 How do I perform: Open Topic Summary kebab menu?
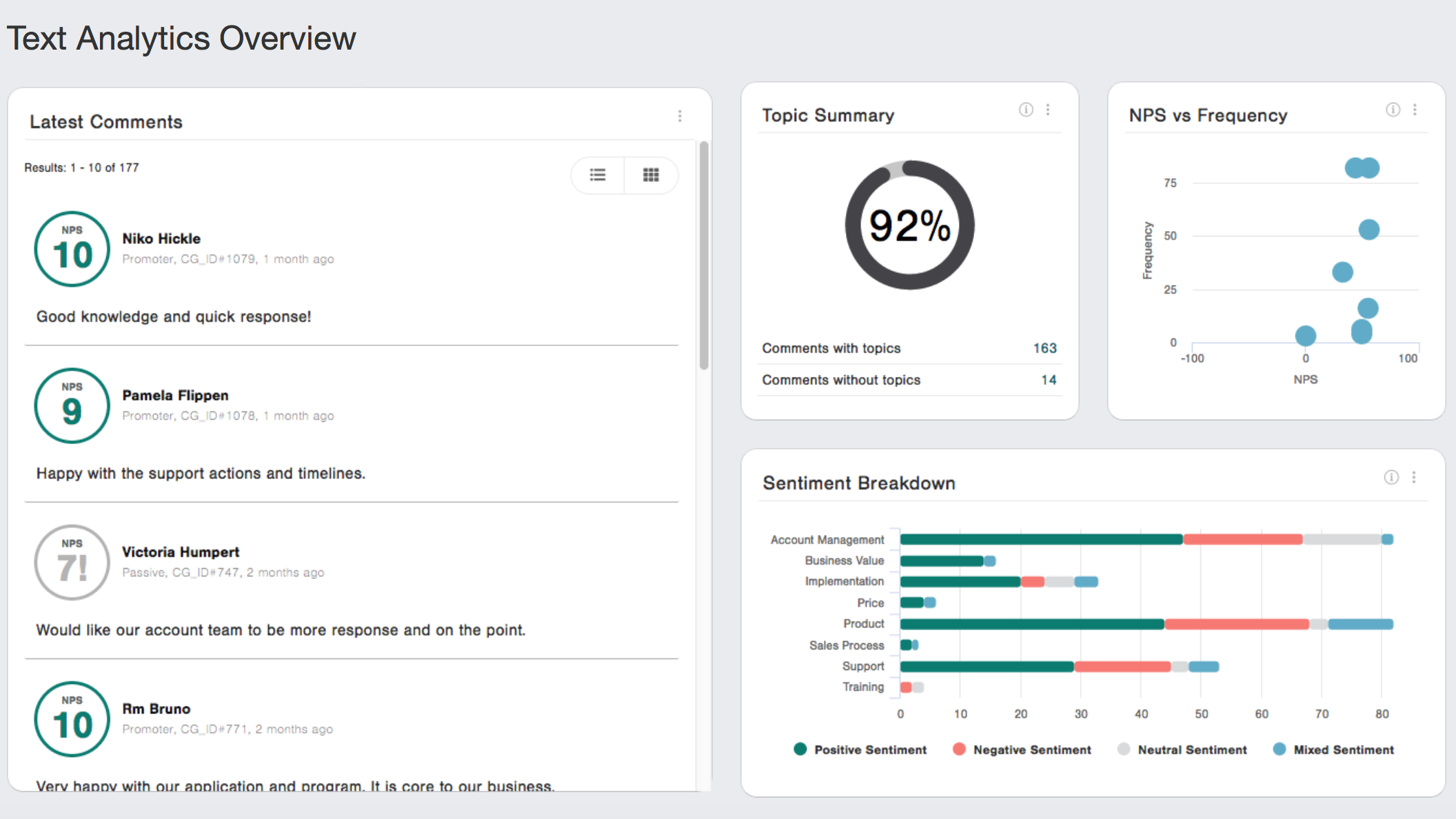(1048, 110)
